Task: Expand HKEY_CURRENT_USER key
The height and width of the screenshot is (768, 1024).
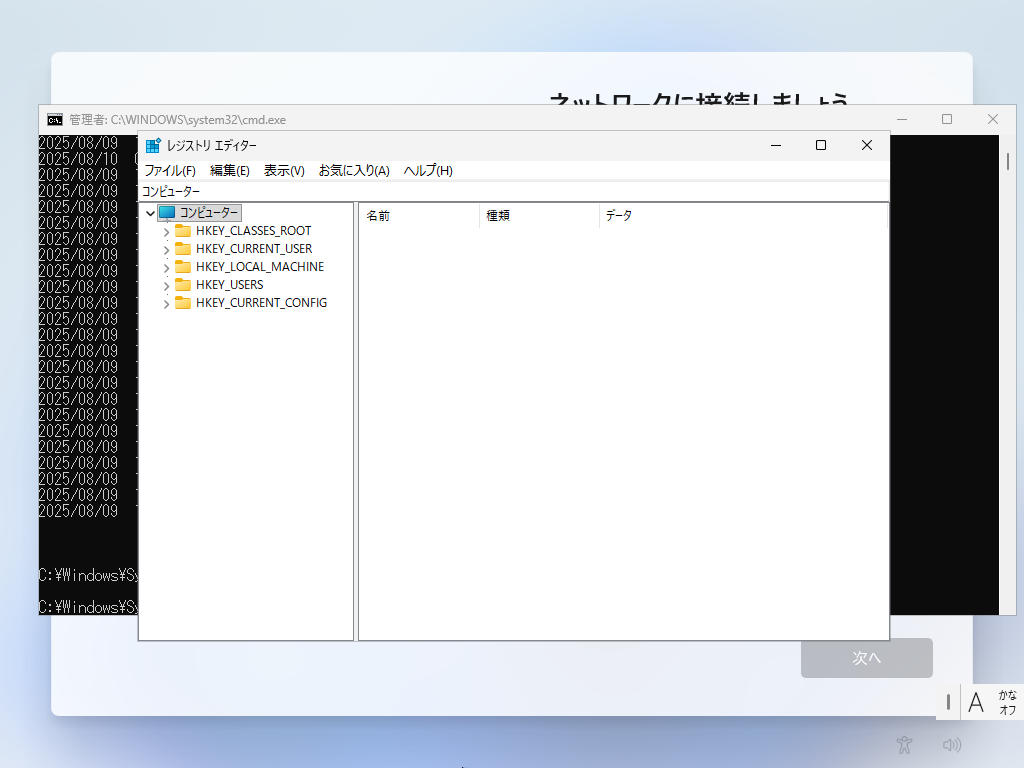Action: click(x=167, y=249)
